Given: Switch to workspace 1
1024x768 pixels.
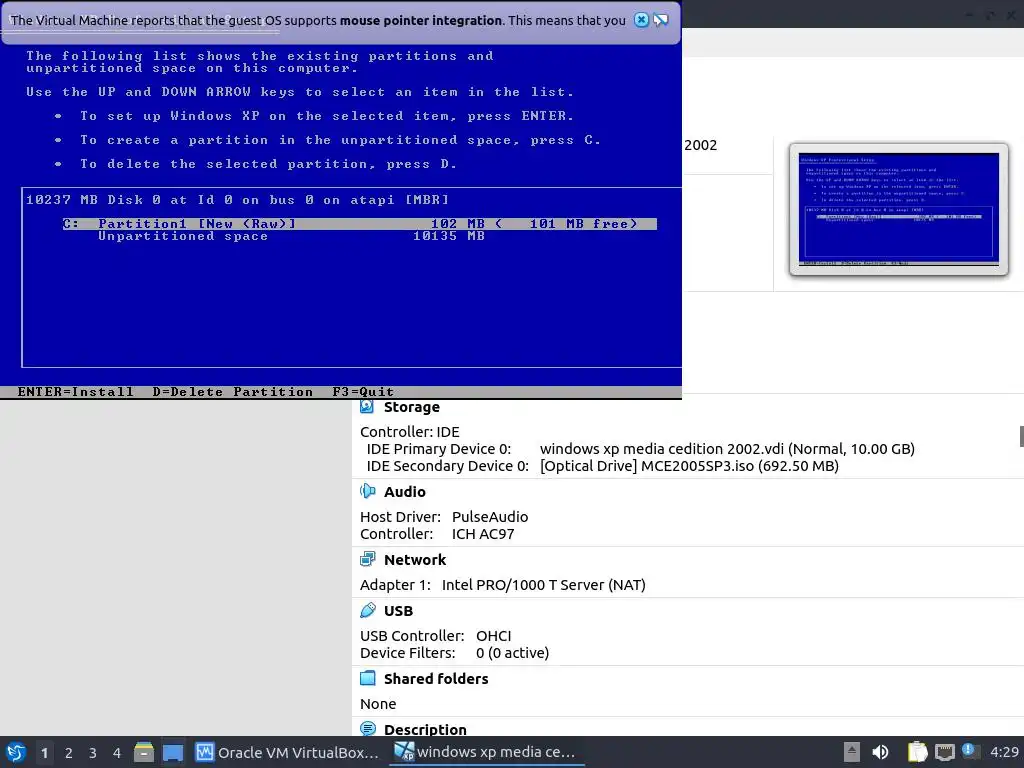Looking at the screenshot, I should (44, 752).
